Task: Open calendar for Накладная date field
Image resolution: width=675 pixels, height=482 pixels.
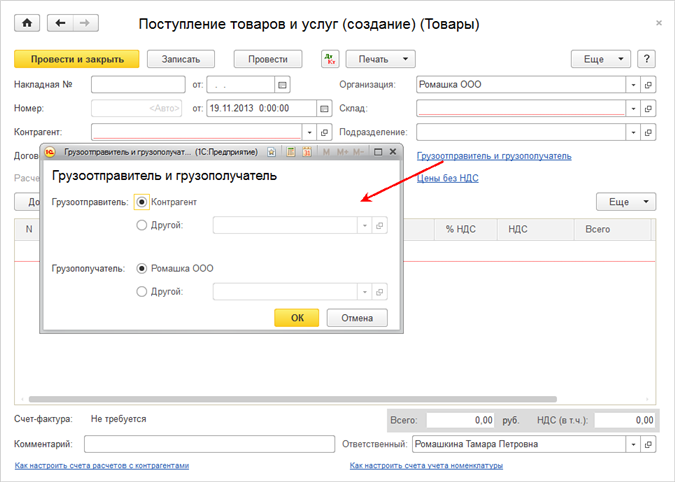Action: click(282, 85)
